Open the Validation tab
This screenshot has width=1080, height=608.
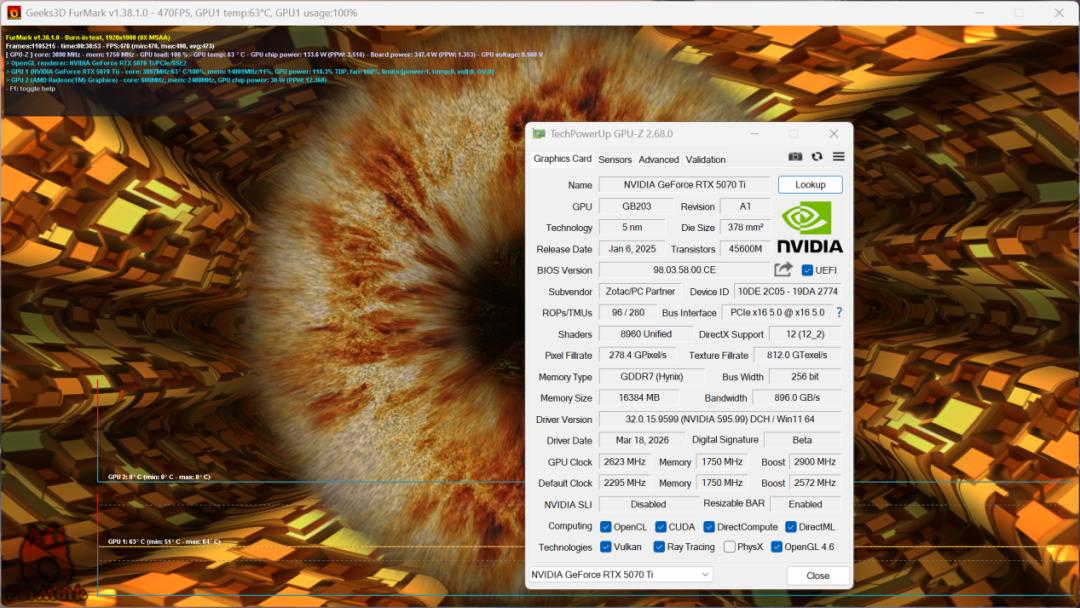click(705, 159)
